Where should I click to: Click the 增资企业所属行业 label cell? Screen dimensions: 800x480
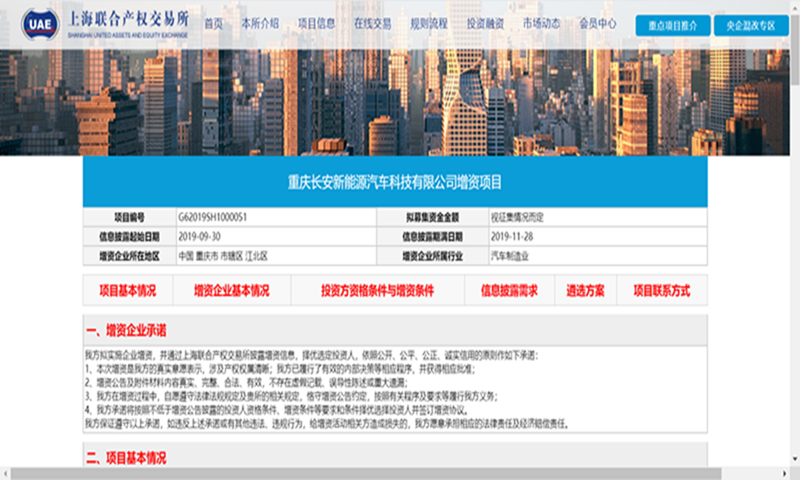(x=433, y=256)
